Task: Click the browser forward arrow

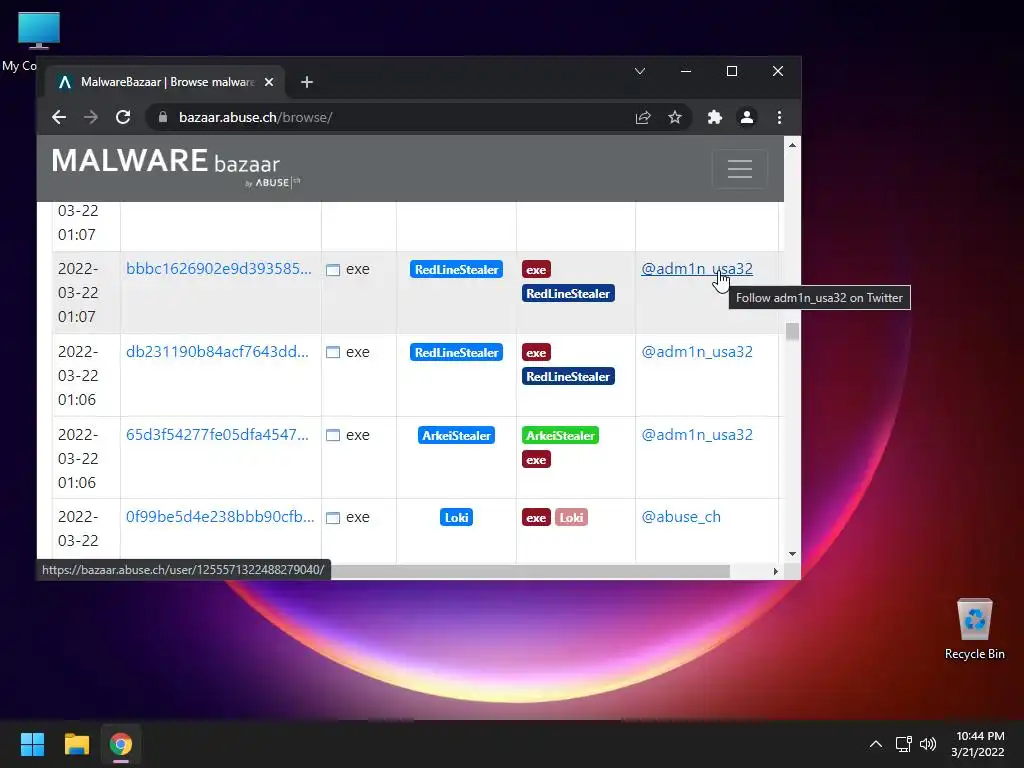Action: [x=91, y=118]
